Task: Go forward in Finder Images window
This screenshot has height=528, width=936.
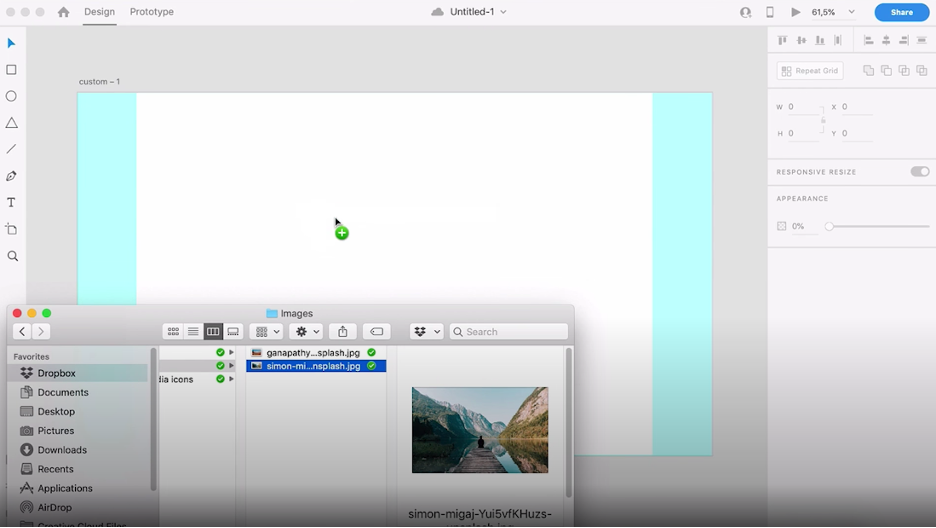Action: click(x=41, y=332)
